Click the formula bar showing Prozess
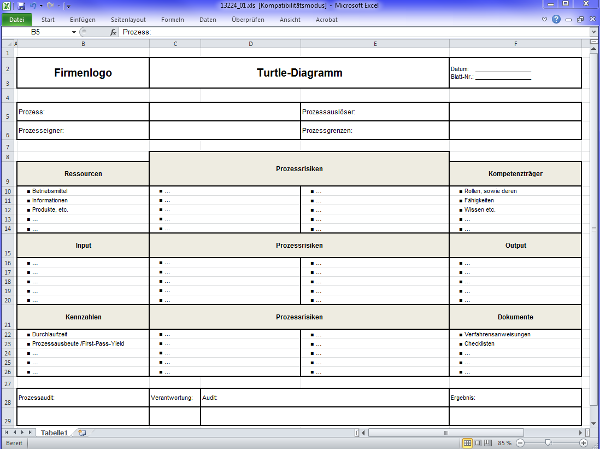The image size is (600, 449). [x=350, y=32]
